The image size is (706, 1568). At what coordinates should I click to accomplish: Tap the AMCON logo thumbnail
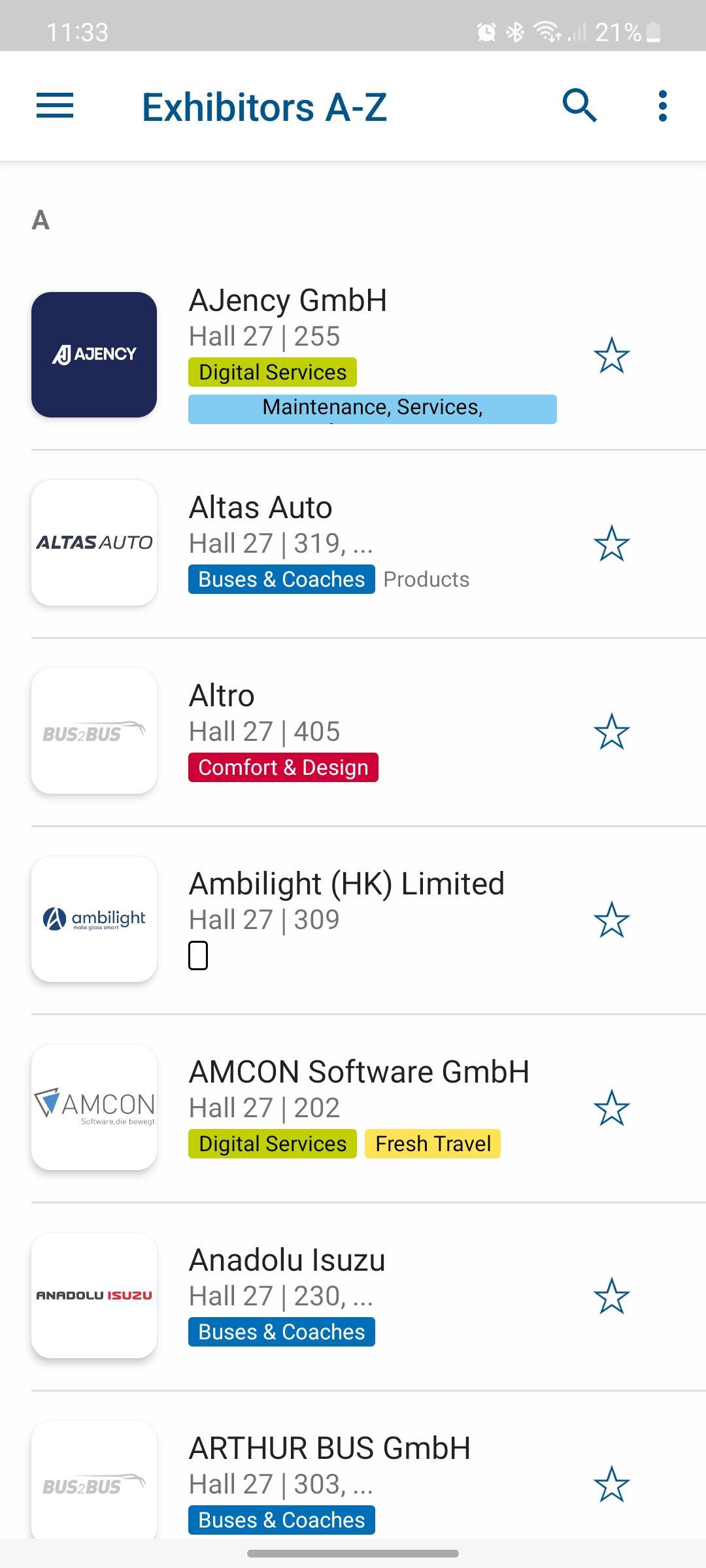coord(94,1107)
